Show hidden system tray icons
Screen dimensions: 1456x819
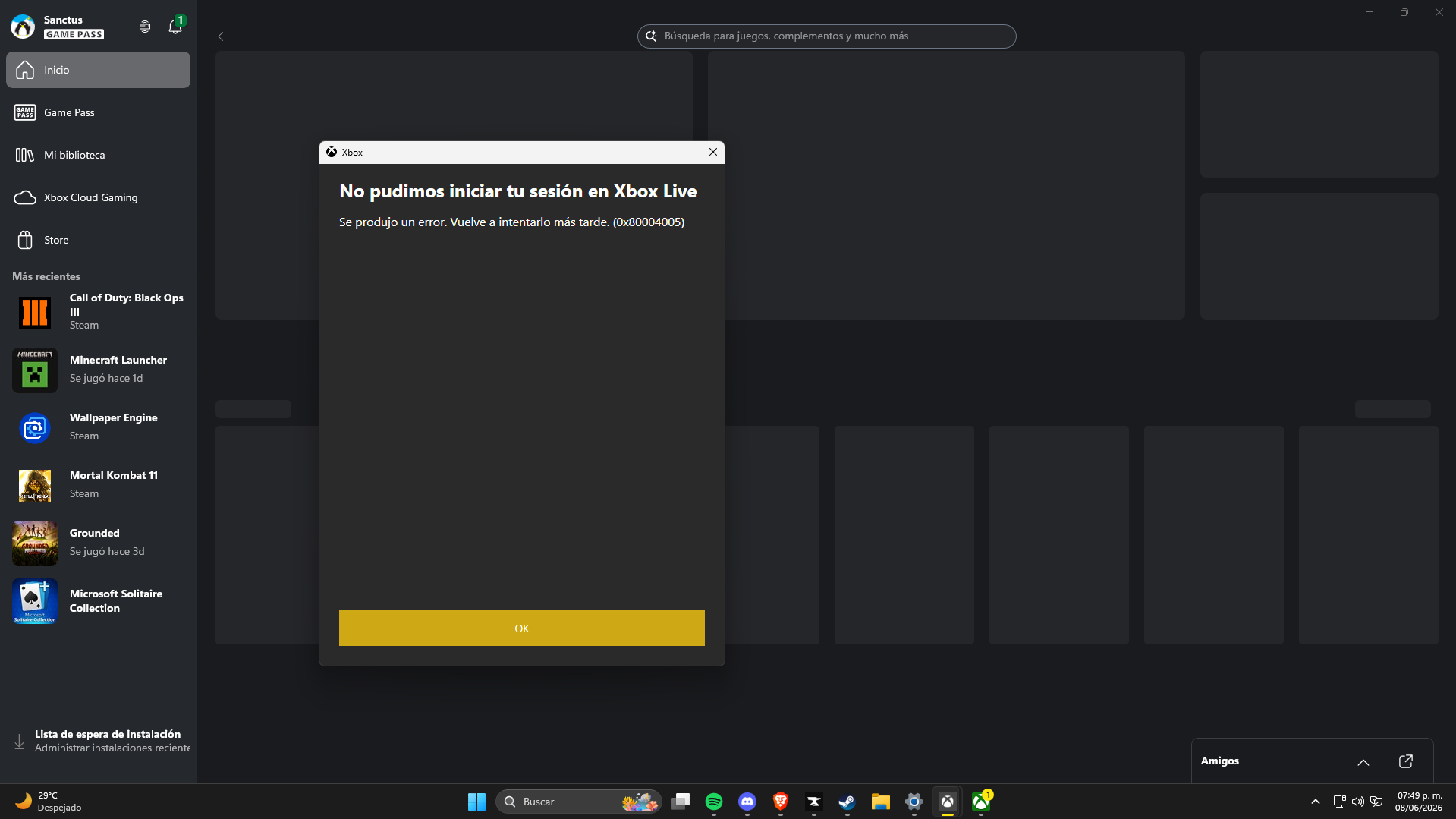(x=1316, y=802)
